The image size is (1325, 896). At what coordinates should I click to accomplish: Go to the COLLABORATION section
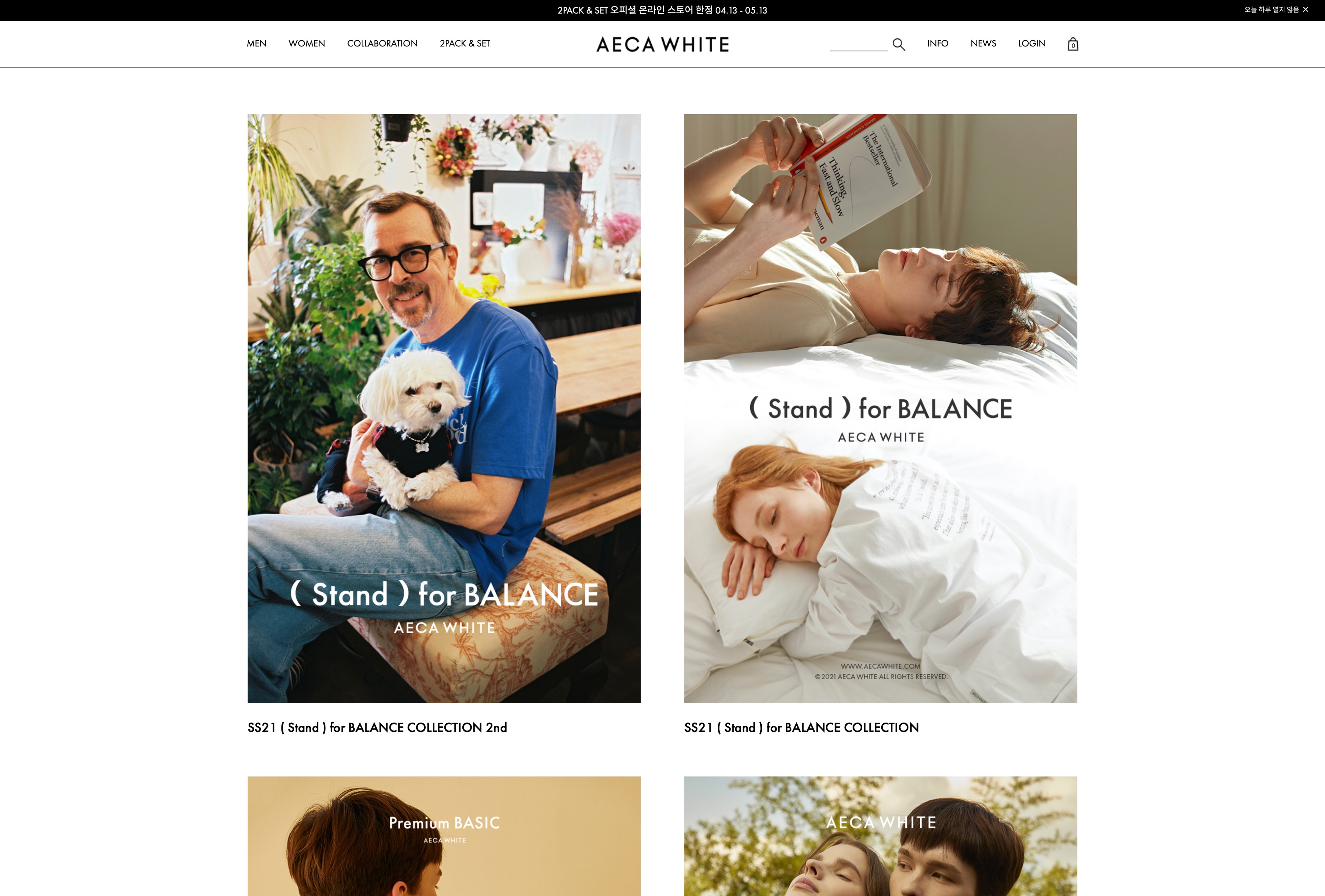pyautogui.click(x=382, y=43)
